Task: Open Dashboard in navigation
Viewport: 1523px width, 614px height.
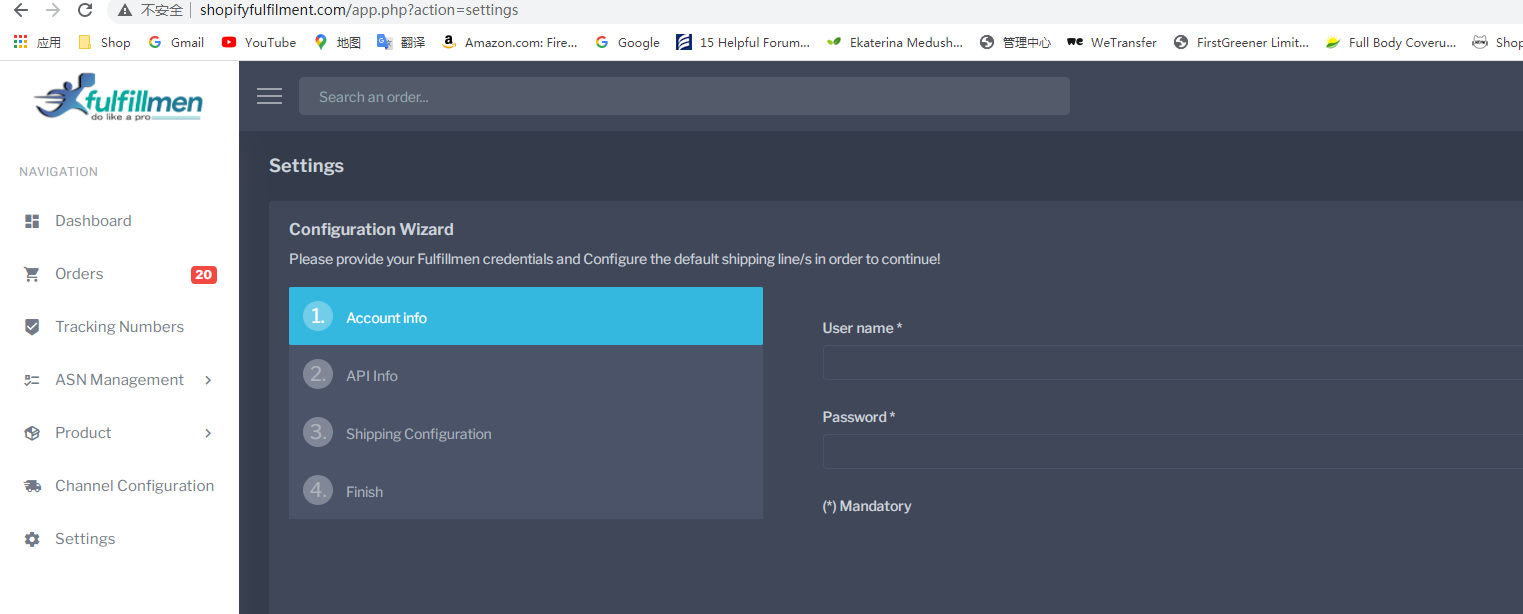Action: [93, 221]
